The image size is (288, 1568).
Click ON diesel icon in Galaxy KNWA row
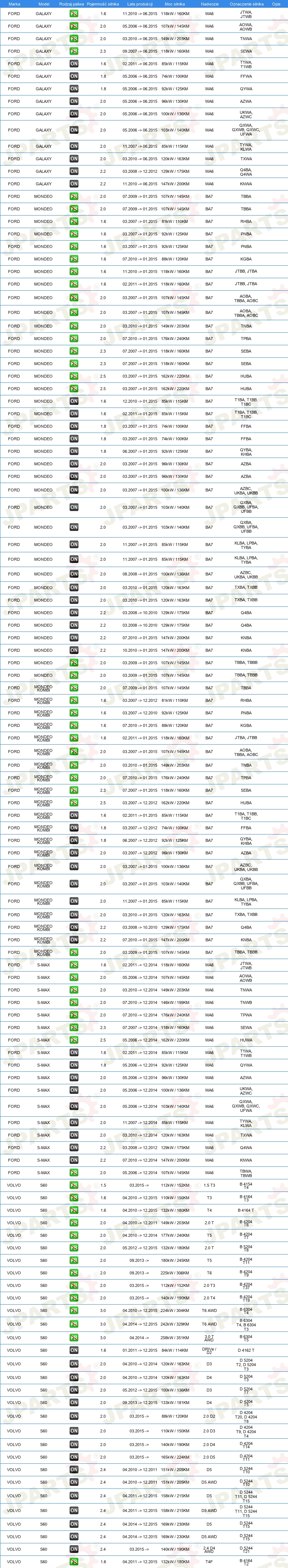click(x=74, y=184)
